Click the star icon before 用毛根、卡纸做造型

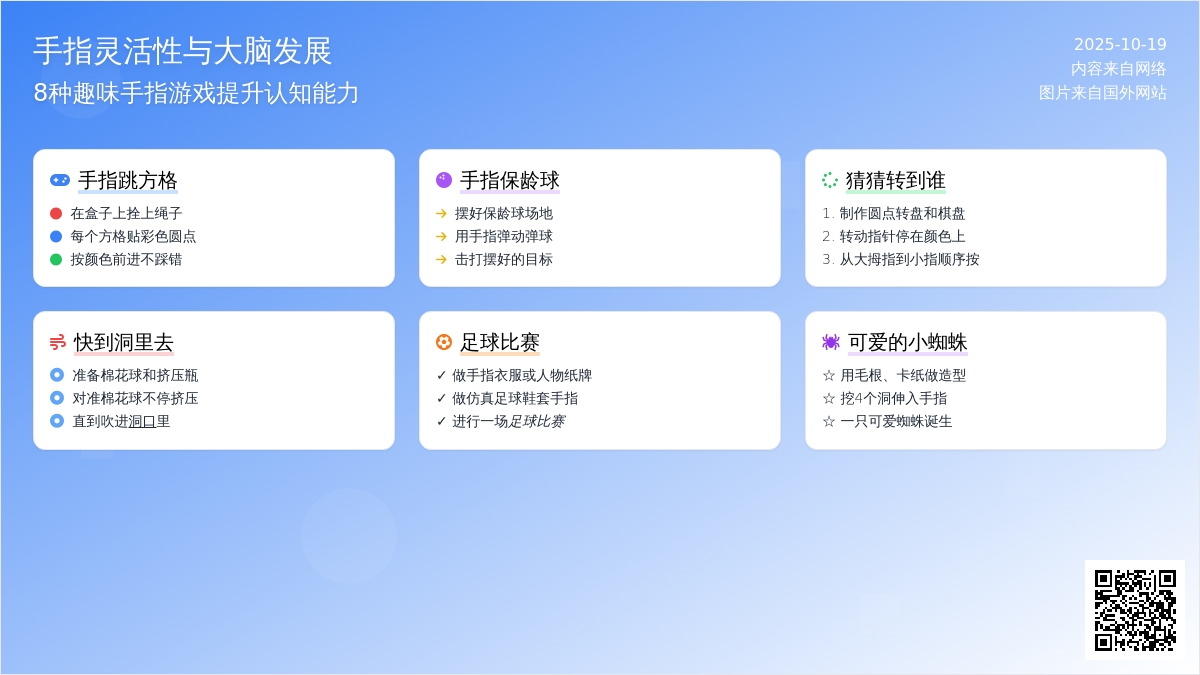click(828, 375)
